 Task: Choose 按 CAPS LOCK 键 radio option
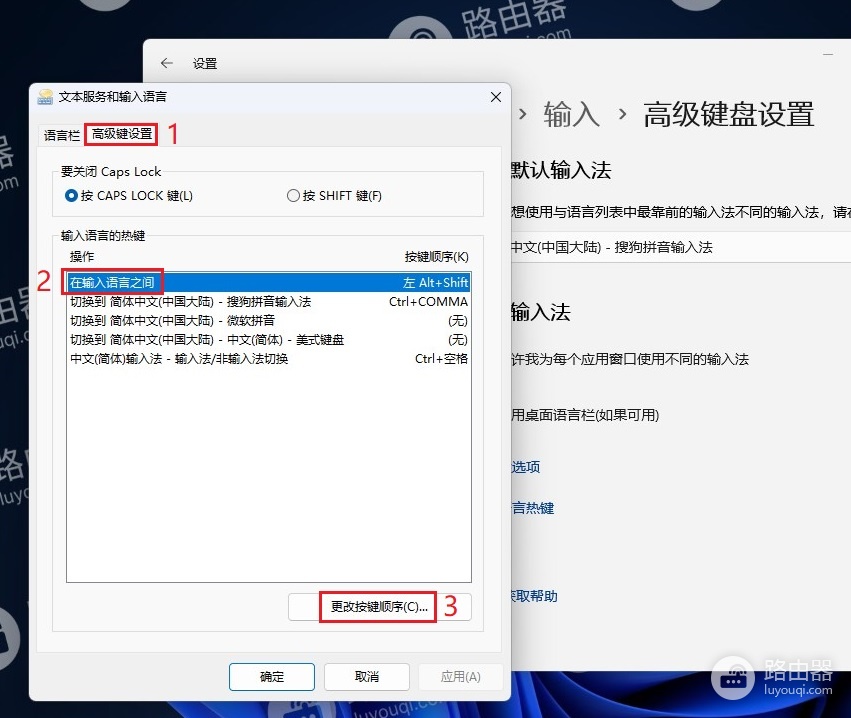click(x=129, y=195)
